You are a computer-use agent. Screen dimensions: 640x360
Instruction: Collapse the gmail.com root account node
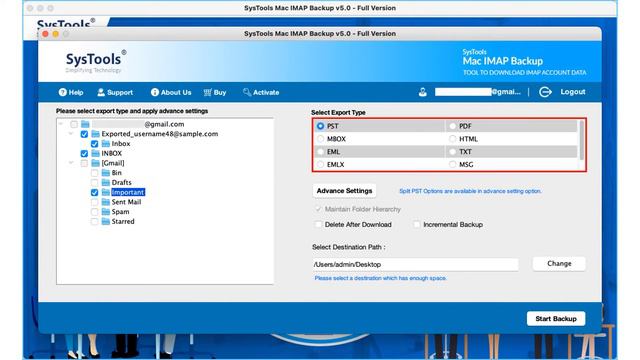tap(61, 124)
